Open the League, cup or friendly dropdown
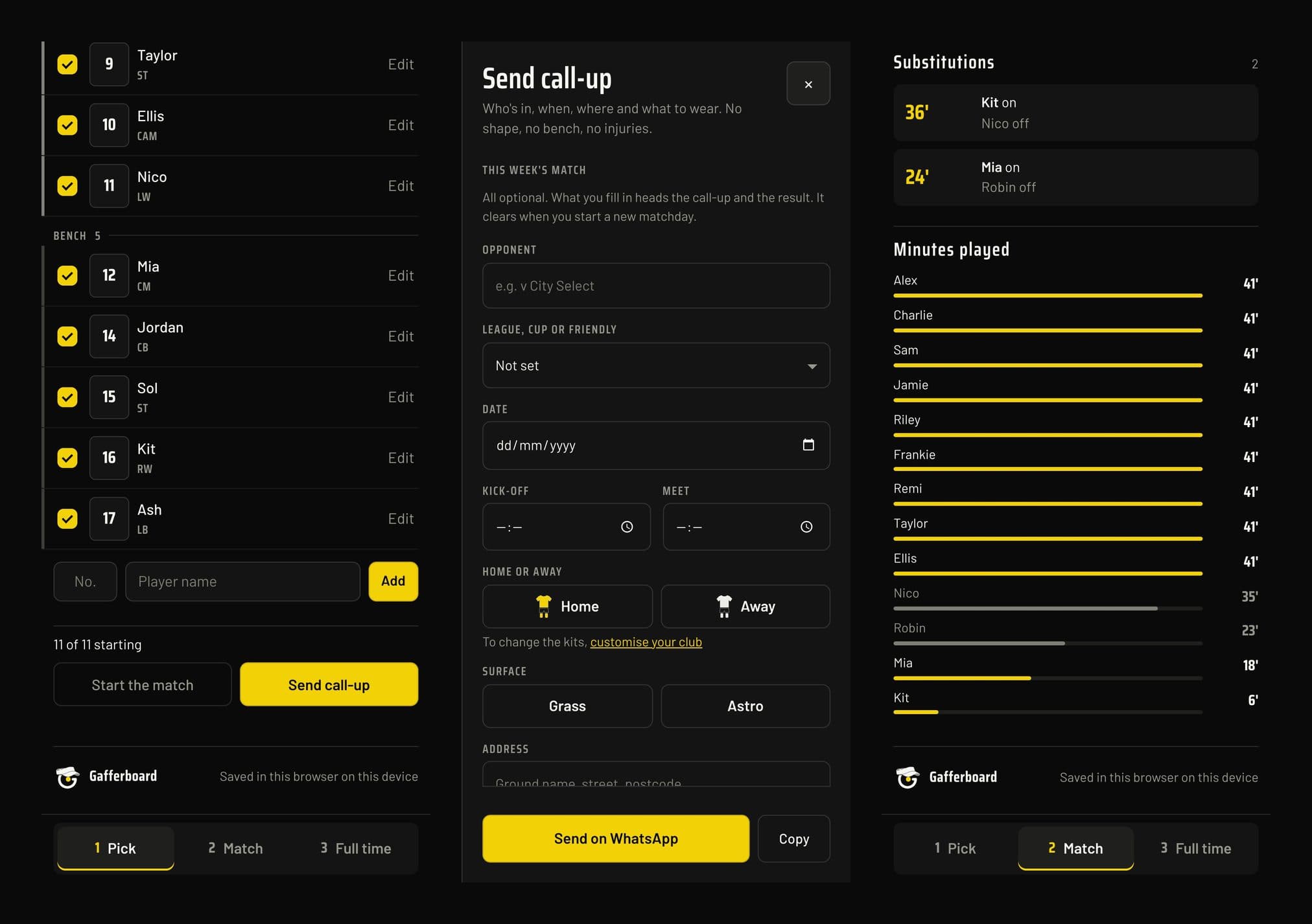 [656, 365]
